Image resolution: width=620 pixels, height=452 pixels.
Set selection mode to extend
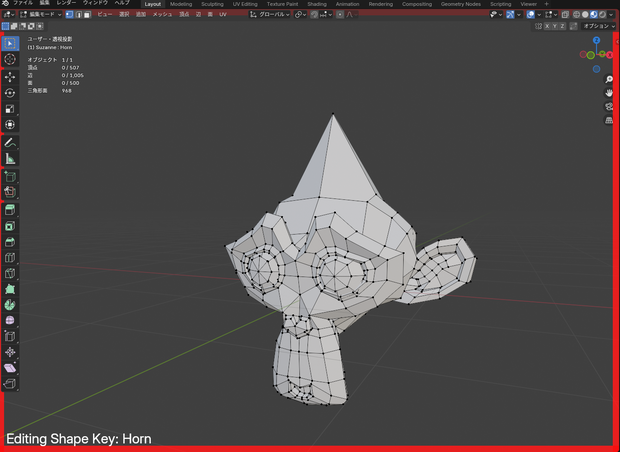[x=14, y=26]
